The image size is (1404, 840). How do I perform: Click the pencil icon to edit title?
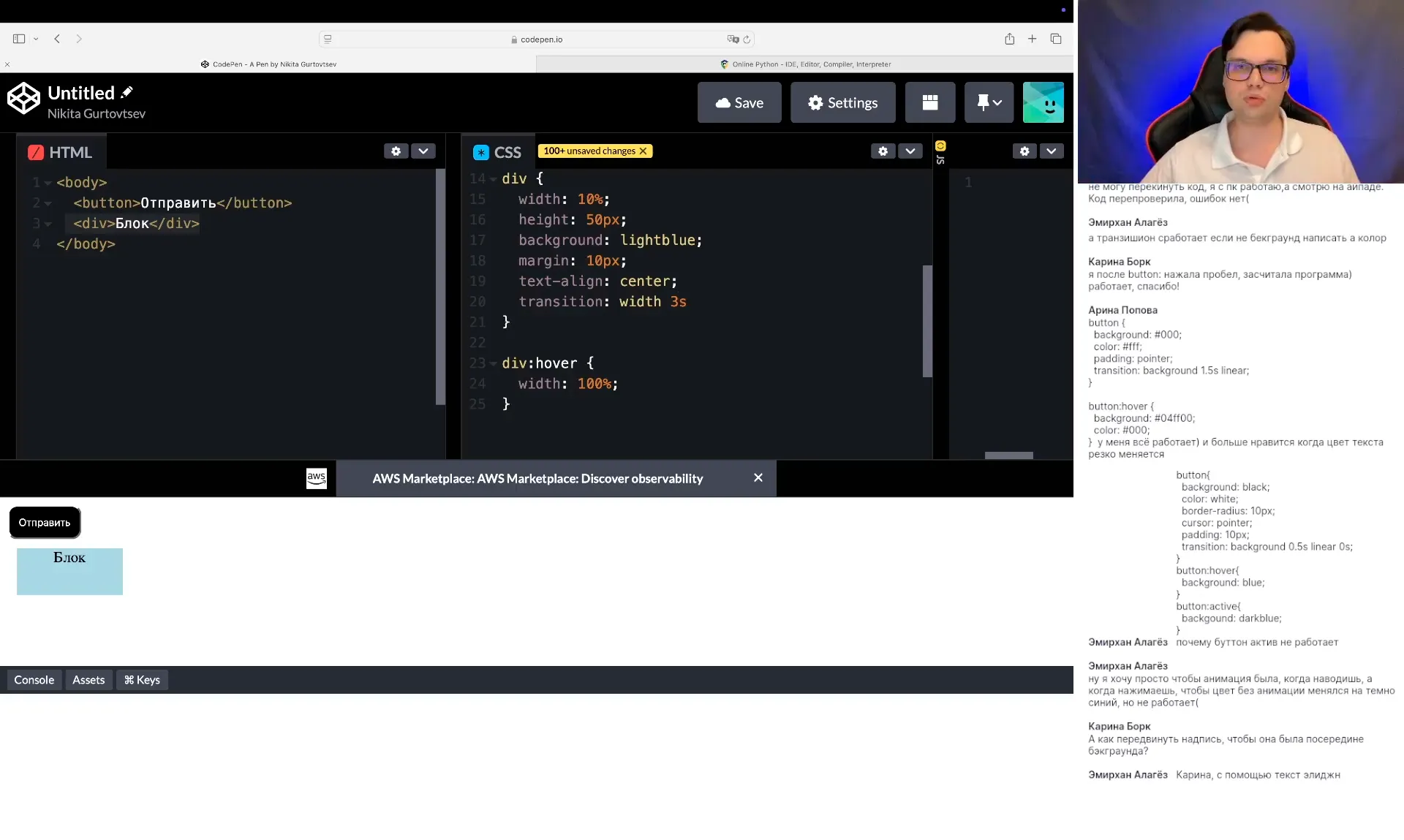tap(127, 92)
